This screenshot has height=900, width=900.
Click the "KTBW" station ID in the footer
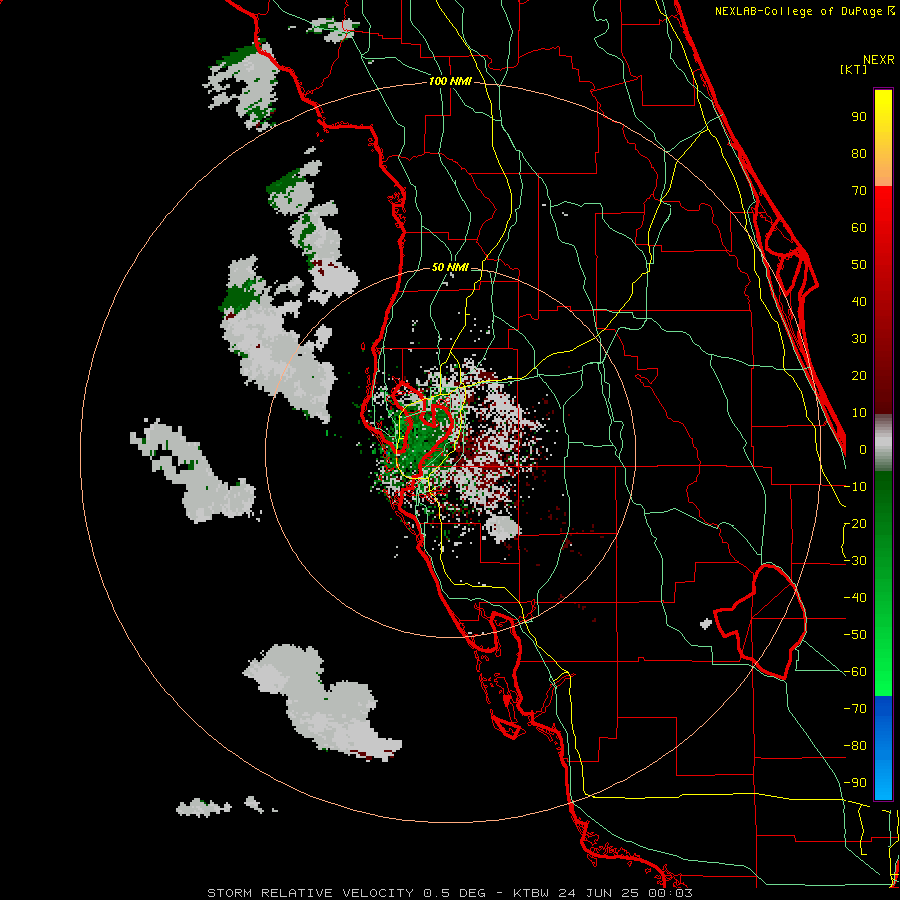(532, 893)
